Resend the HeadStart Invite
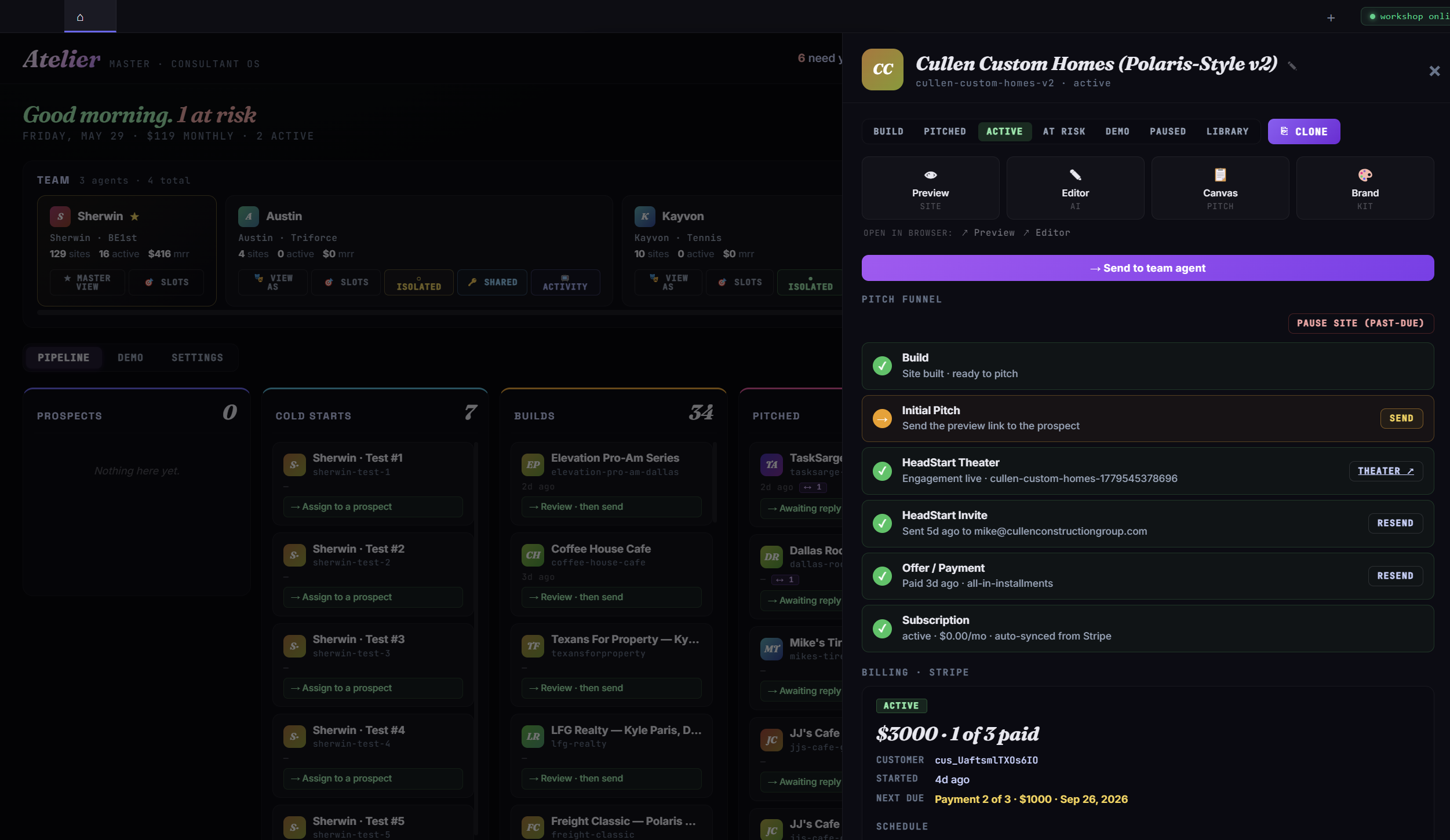The height and width of the screenshot is (840, 1450). pyautogui.click(x=1395, y=523)
